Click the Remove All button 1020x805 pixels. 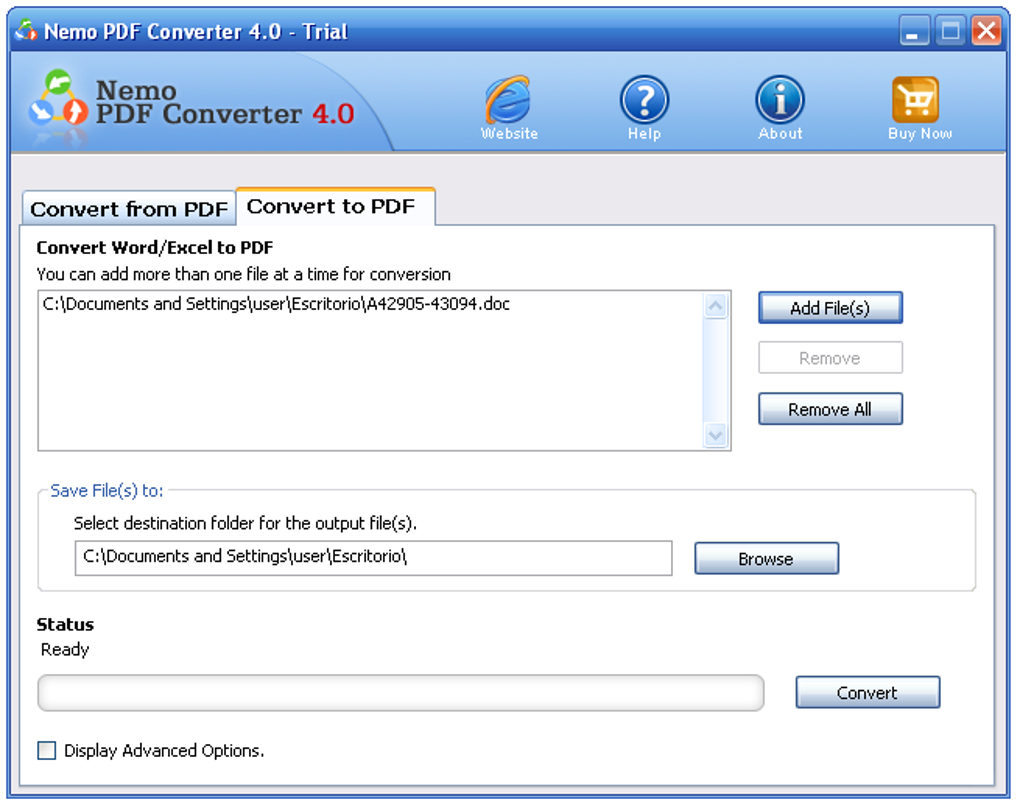[830, 409]
